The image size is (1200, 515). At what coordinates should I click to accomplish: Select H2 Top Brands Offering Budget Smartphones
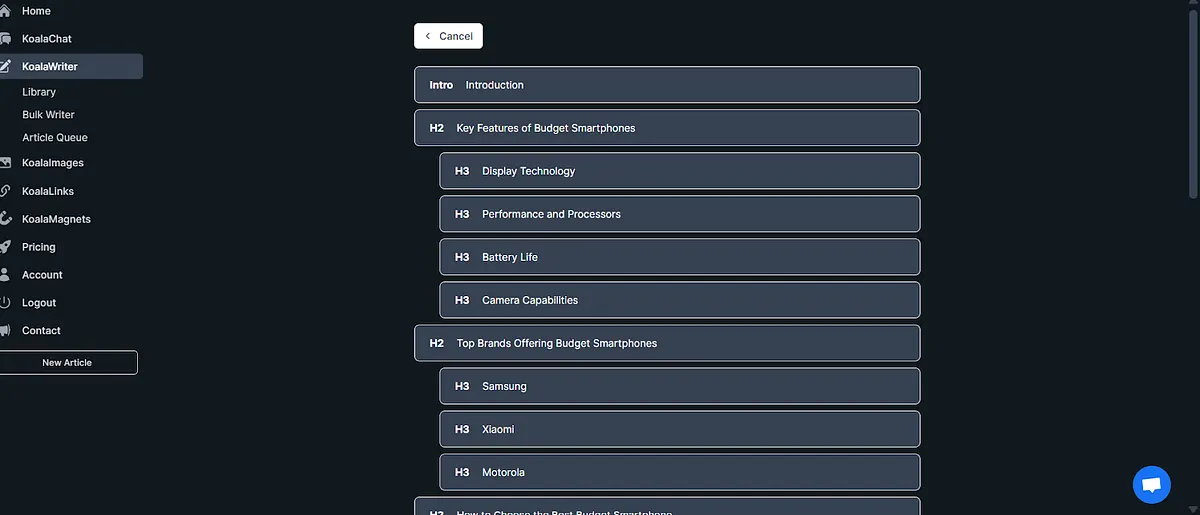pyautogui.click(x=667, y=343)
